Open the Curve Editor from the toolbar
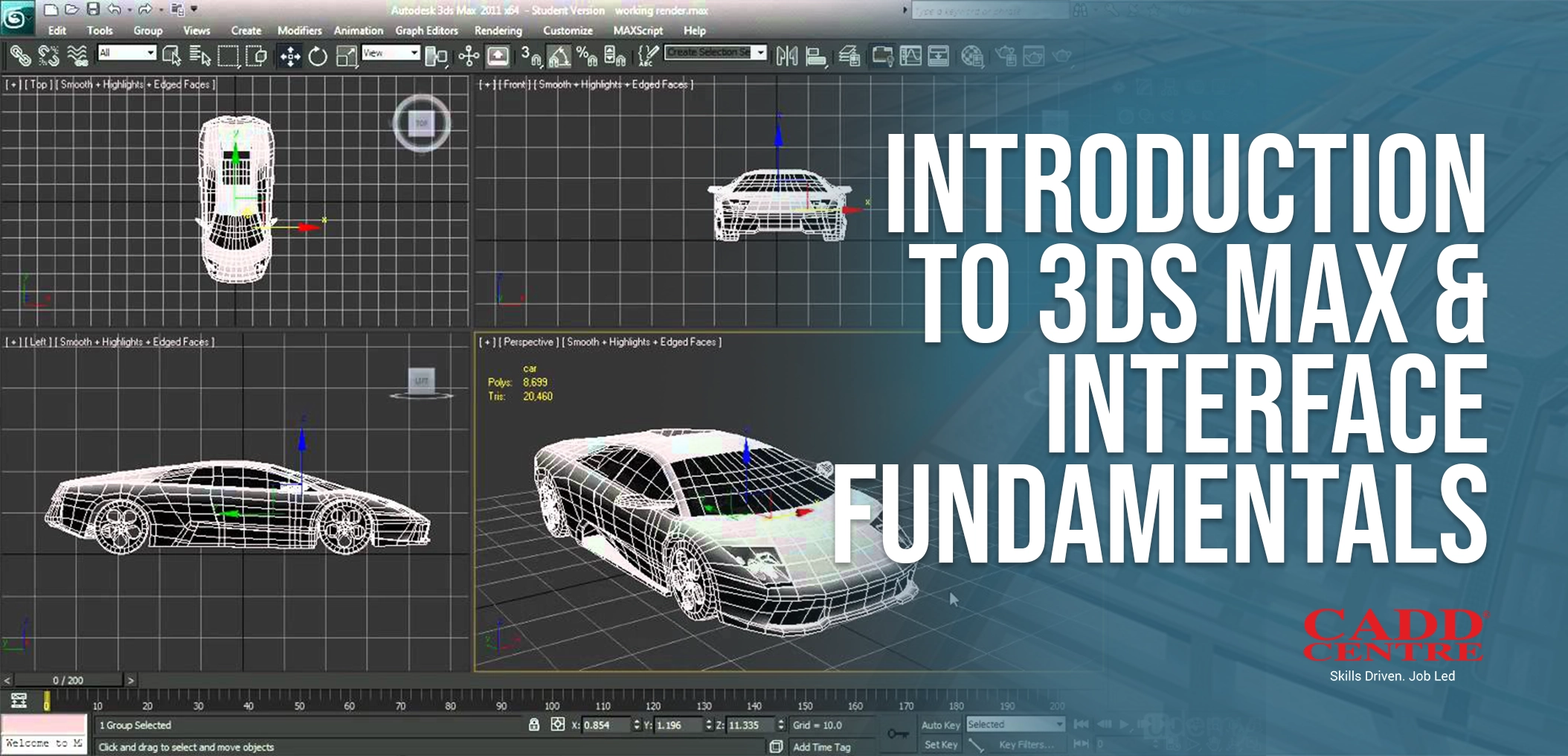This screenshot has height=756, width=1568. 910,57
